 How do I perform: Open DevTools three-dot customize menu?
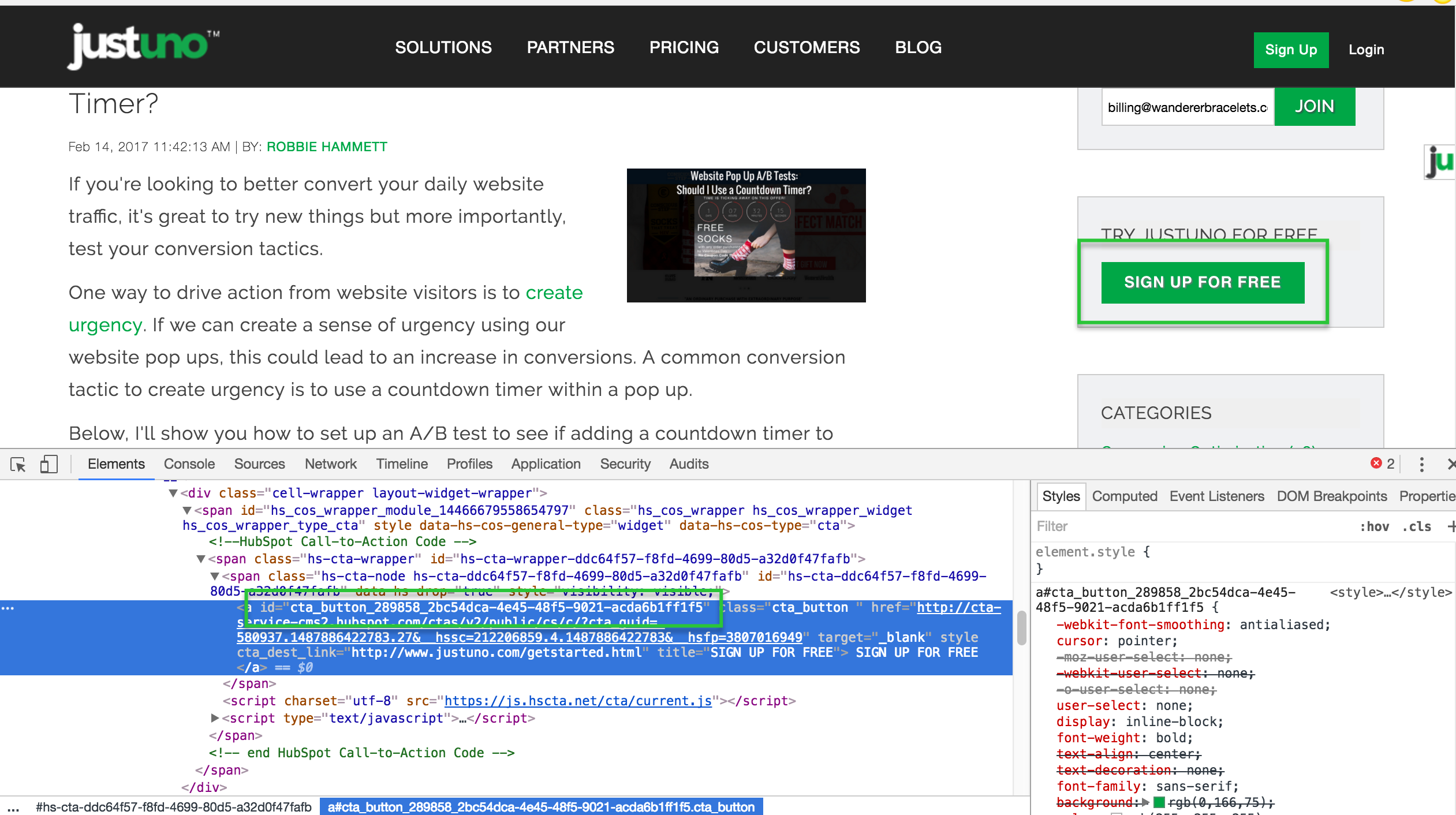pos(1421,465)
